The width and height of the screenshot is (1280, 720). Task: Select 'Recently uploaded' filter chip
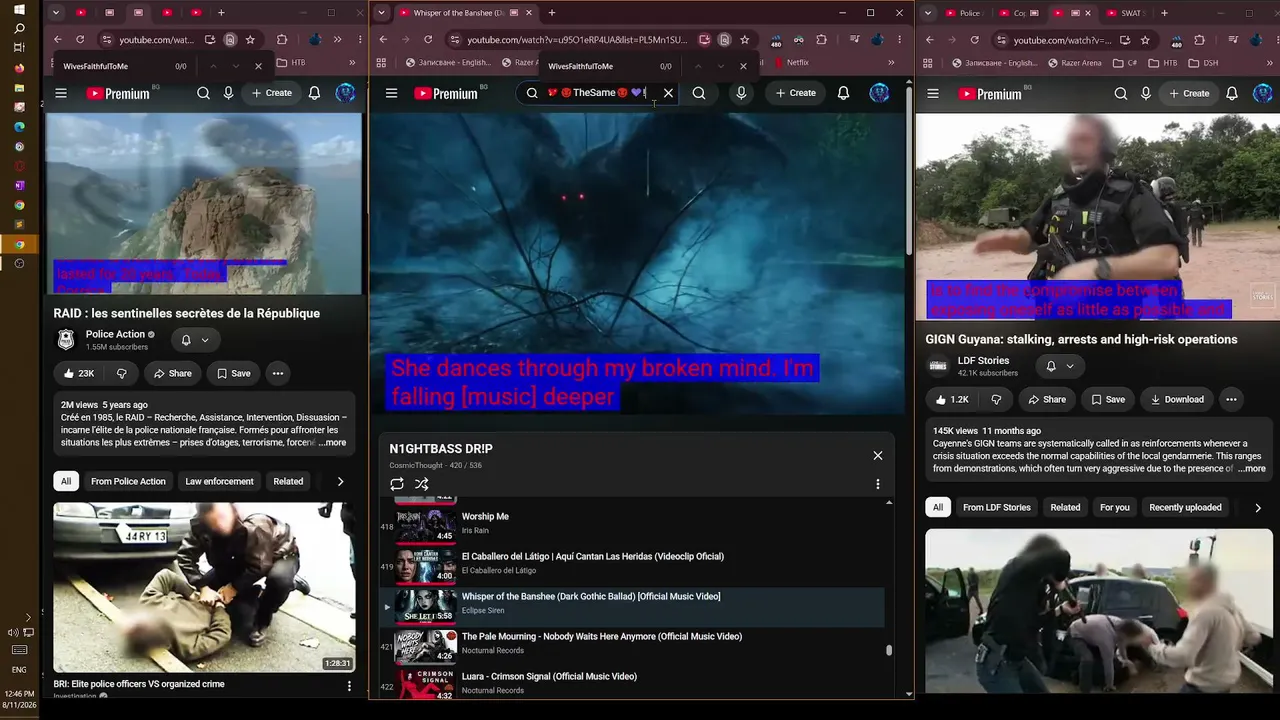click(x=1185, y=507)
